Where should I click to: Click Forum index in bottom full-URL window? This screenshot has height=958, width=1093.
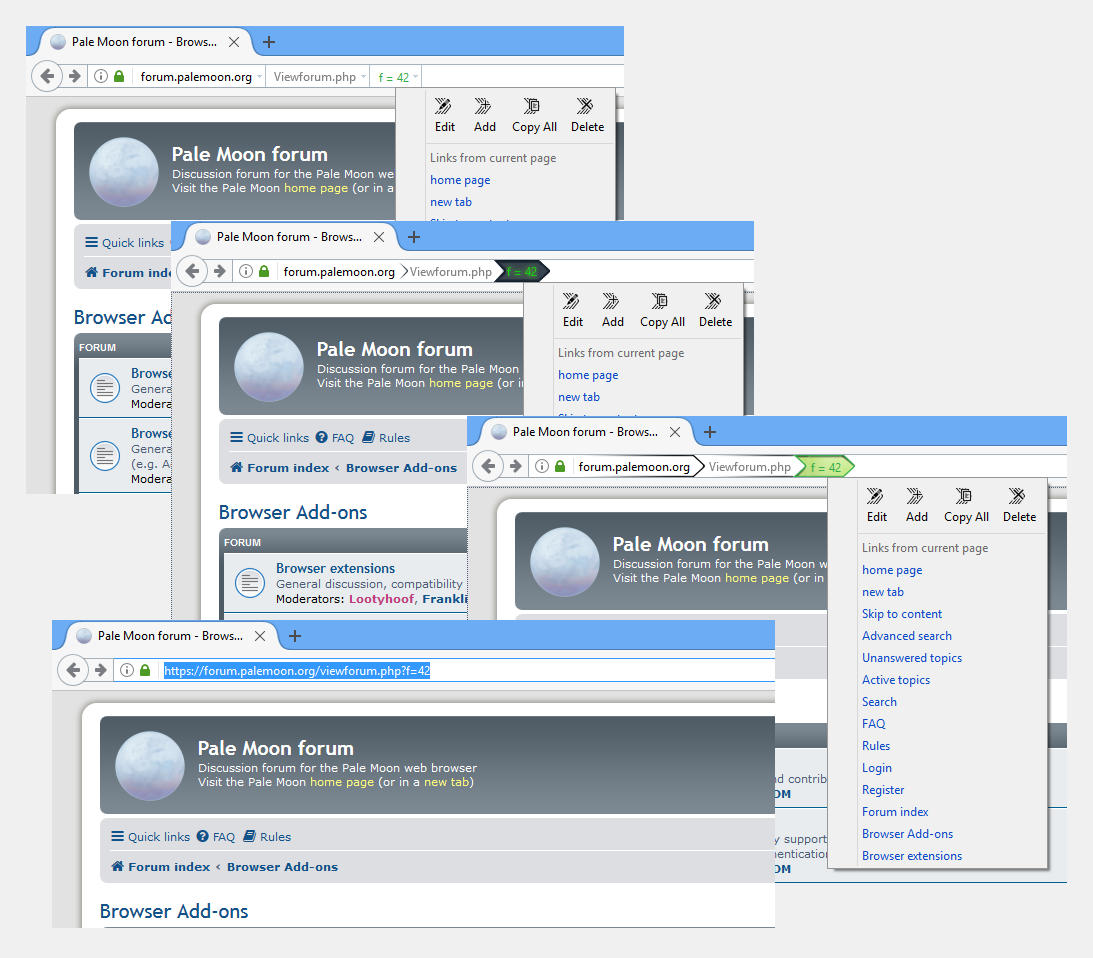pos(161,867)
